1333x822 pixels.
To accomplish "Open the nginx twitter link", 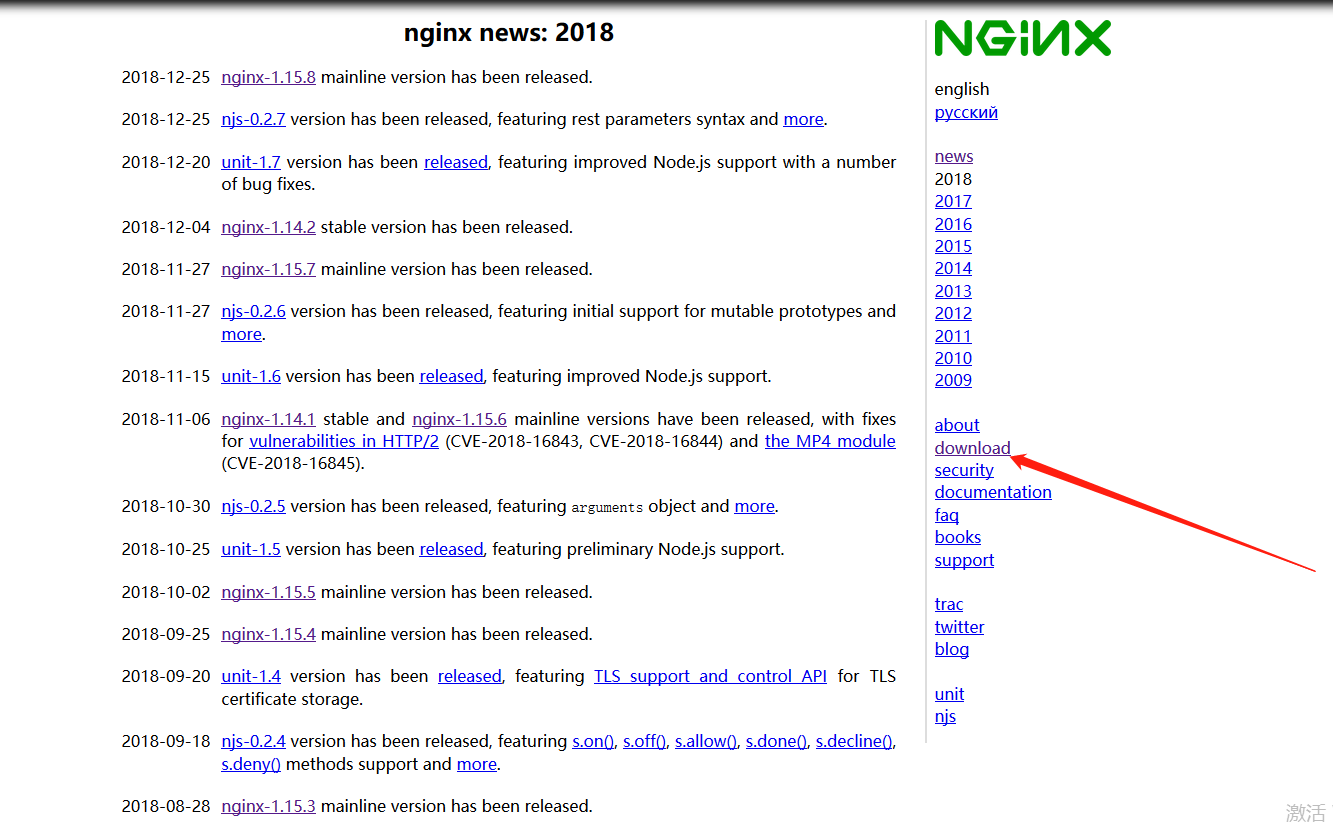I will coord(959,627).
